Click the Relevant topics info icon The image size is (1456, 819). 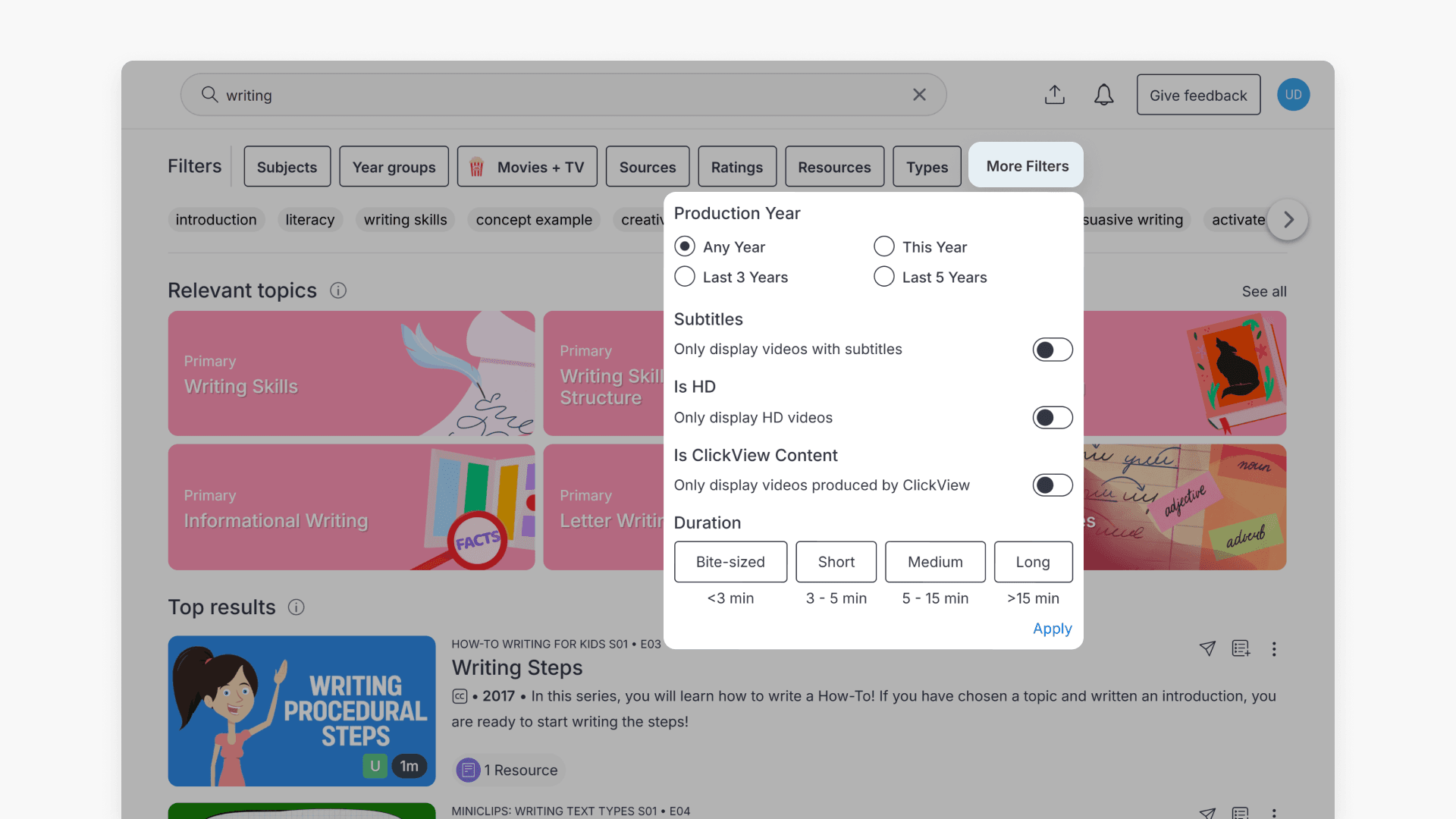click(x=338, y=290)
